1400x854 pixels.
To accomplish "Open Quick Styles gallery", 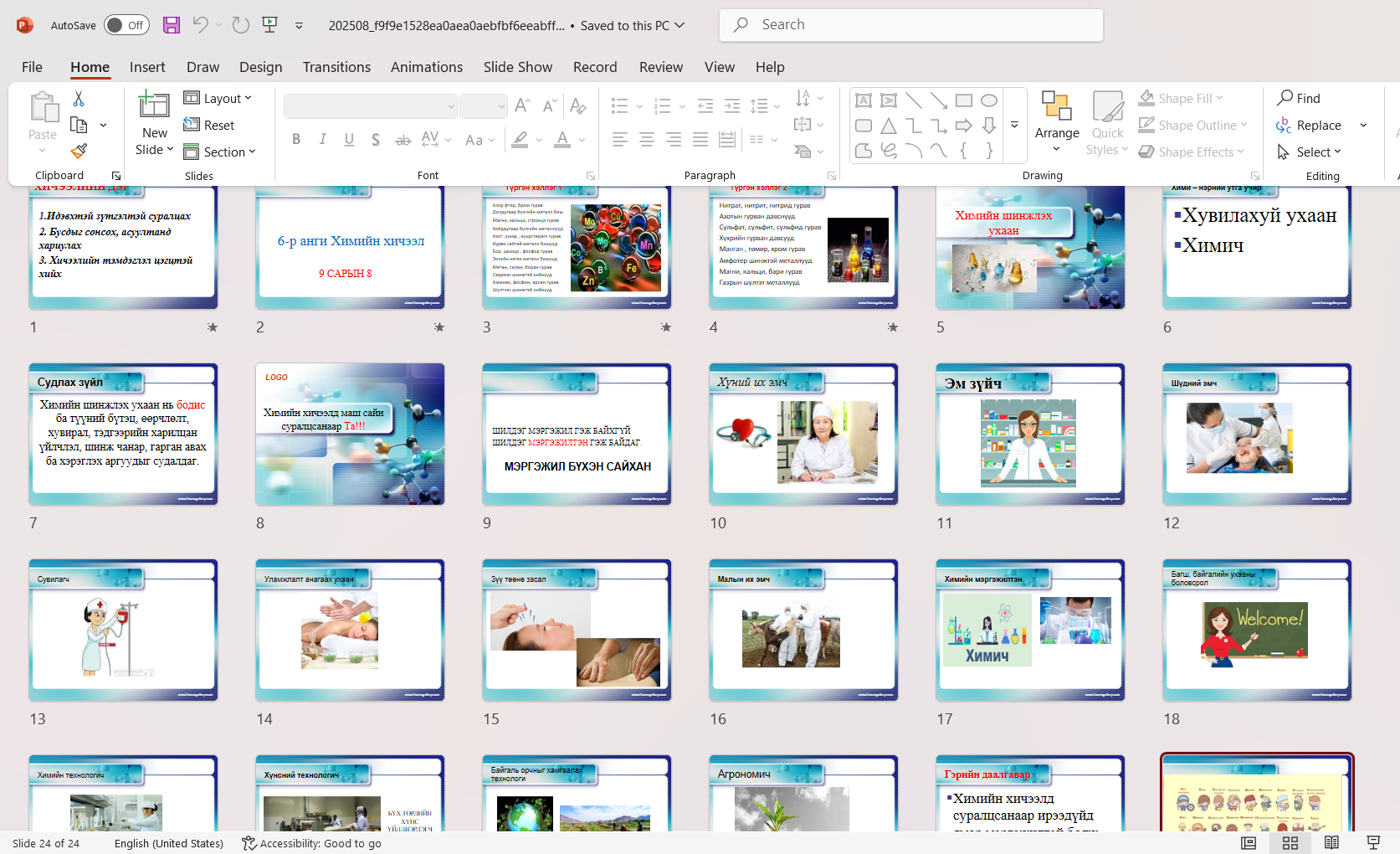I will point(1107,123).
